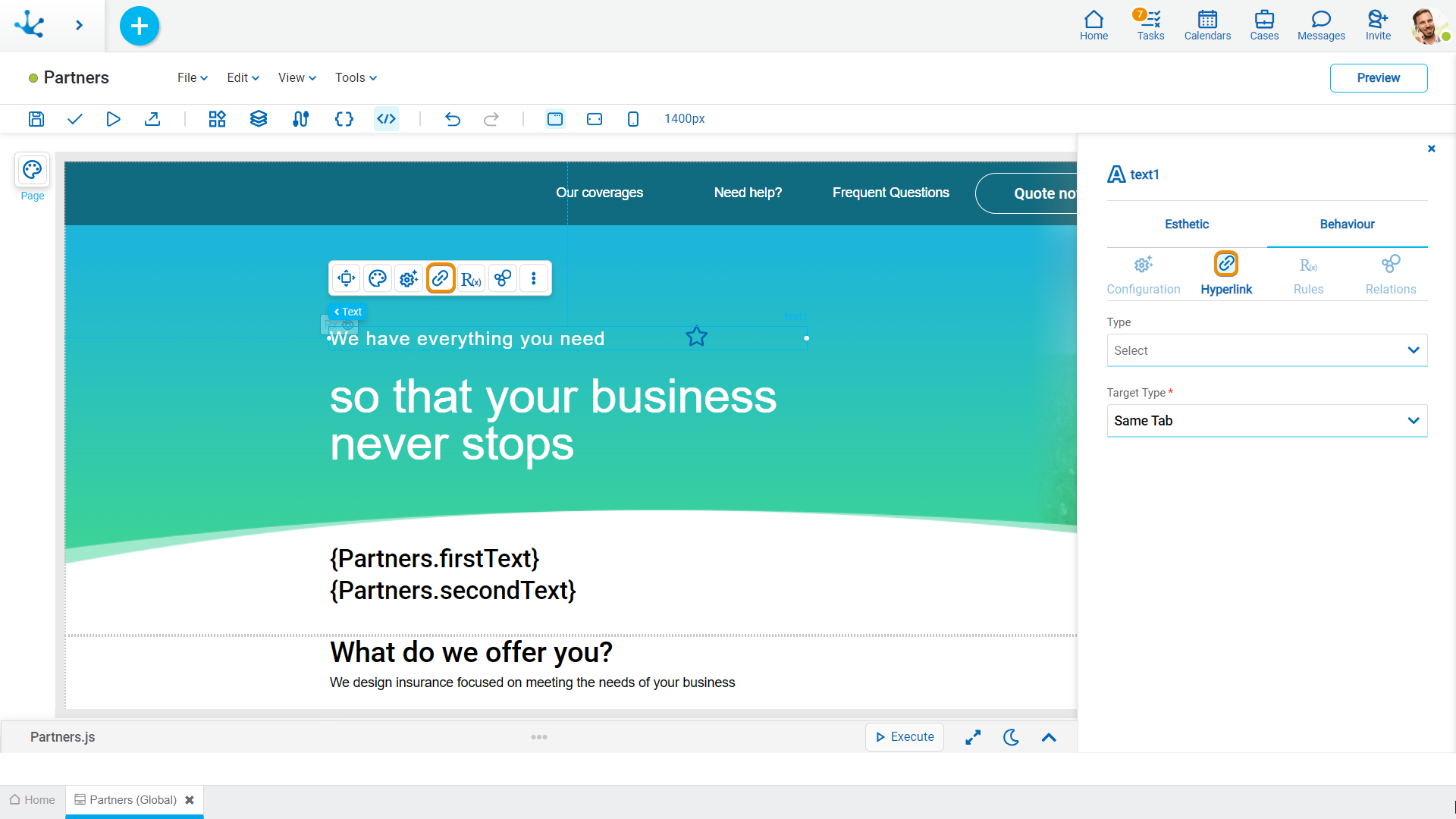Click the redo arrow in toolbar
1456x819 pixels.
(491, 119)
